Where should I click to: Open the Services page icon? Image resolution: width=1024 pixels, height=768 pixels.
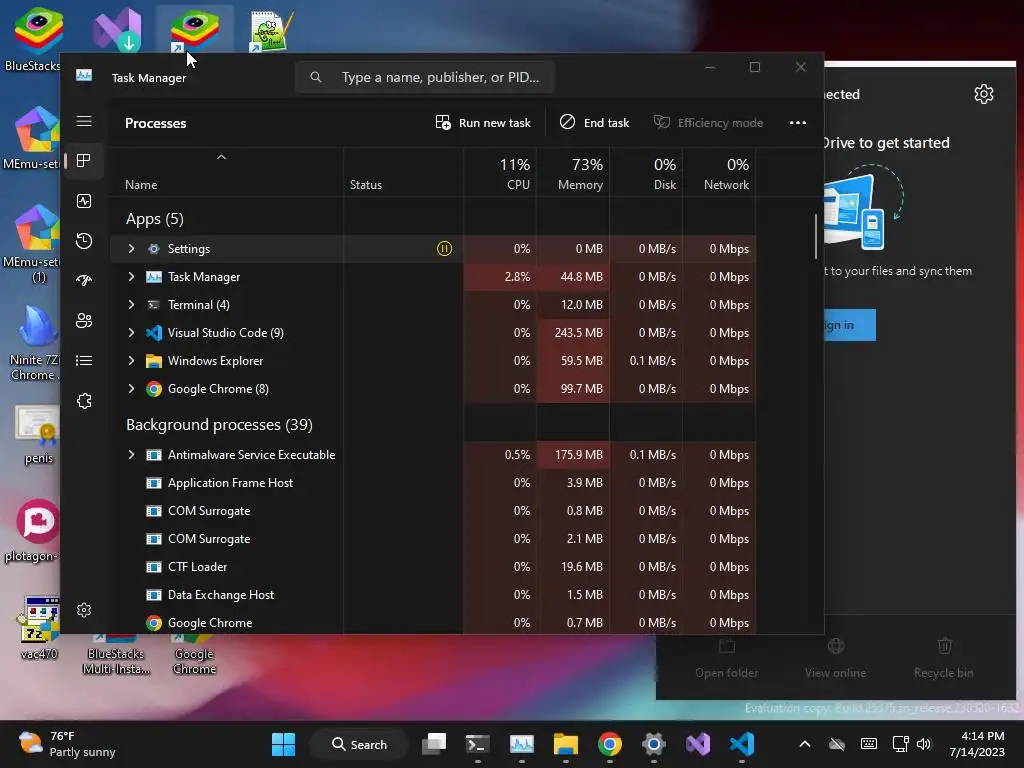pos(84,401)
